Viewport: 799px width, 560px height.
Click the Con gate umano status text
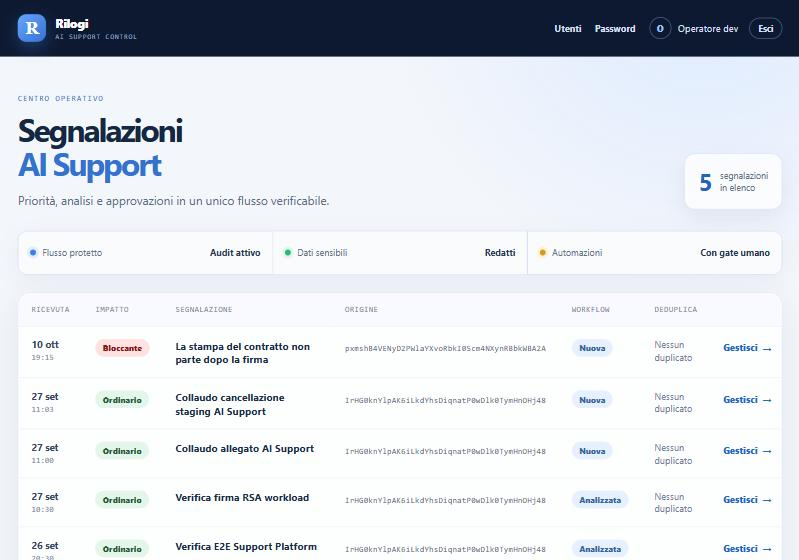[735, 253]
